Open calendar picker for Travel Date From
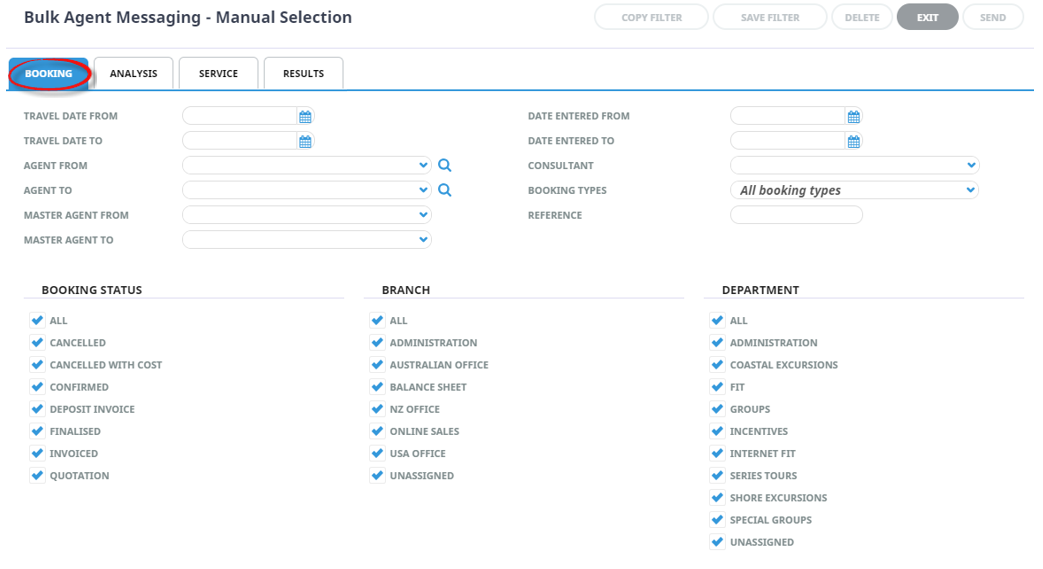Viewport: 1043px width, 569px height. pyautogui.click(x=305, y=116)
